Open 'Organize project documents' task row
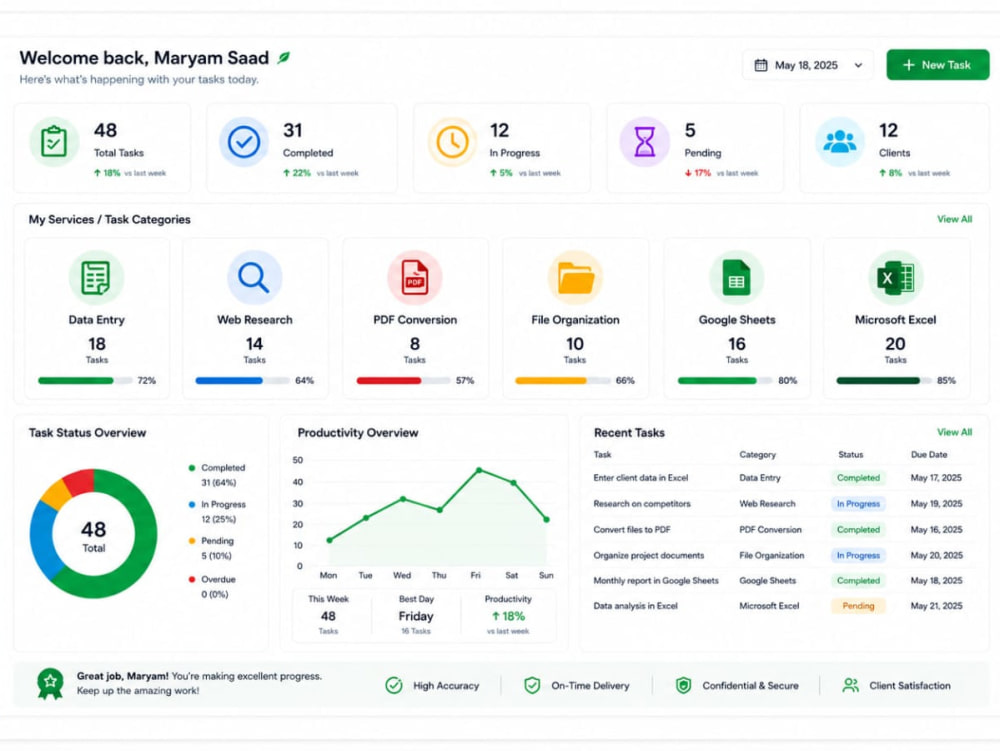This screenshot has height=751, width=1000. (x=784, y=555)
